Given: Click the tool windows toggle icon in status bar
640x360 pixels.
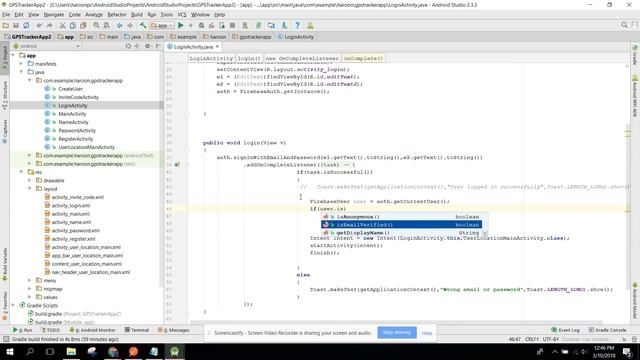Looking at the screenshot, I should pos(6,339).
